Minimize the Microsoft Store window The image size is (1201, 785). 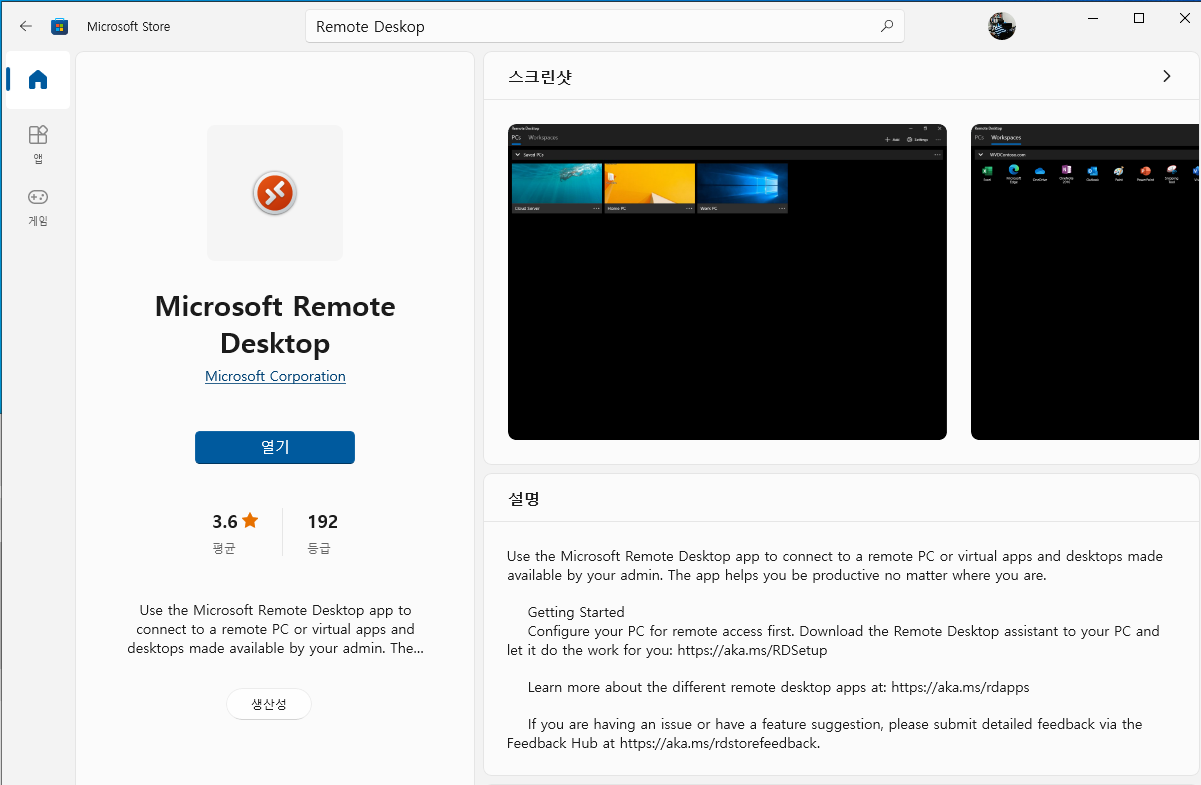point(1093,18)
